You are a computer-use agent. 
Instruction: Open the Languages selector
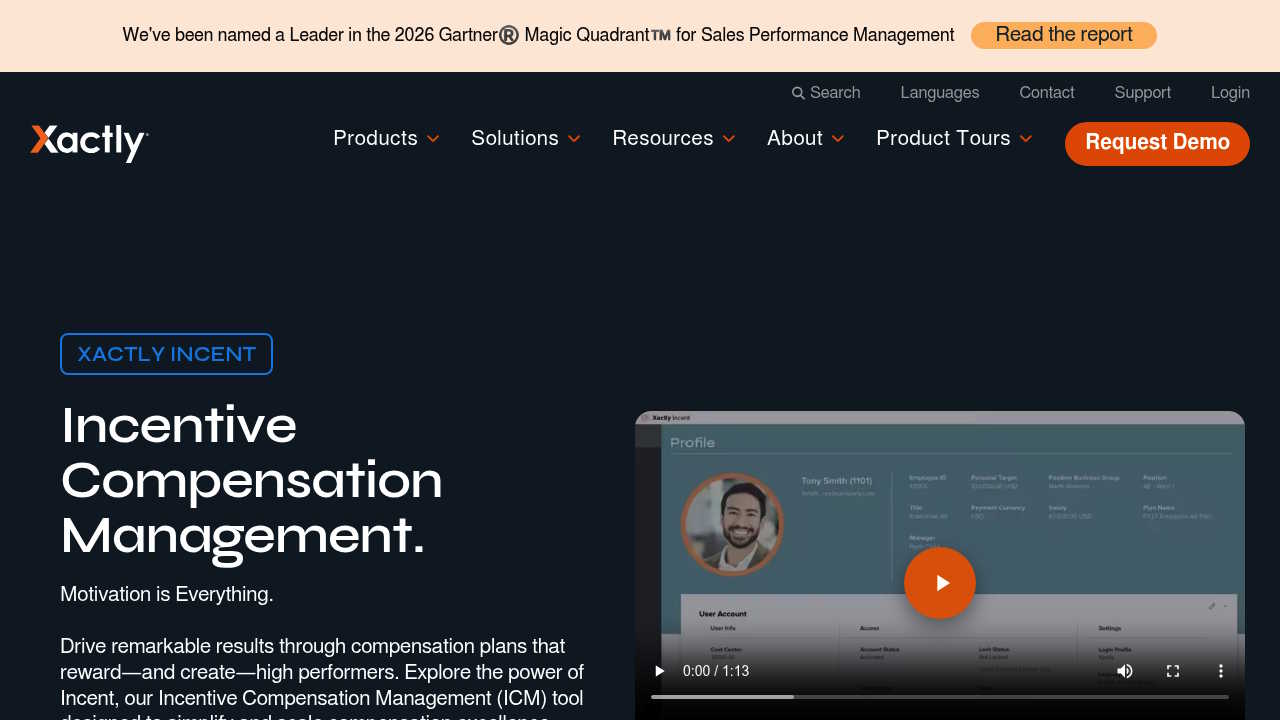(x=940, y=93)
